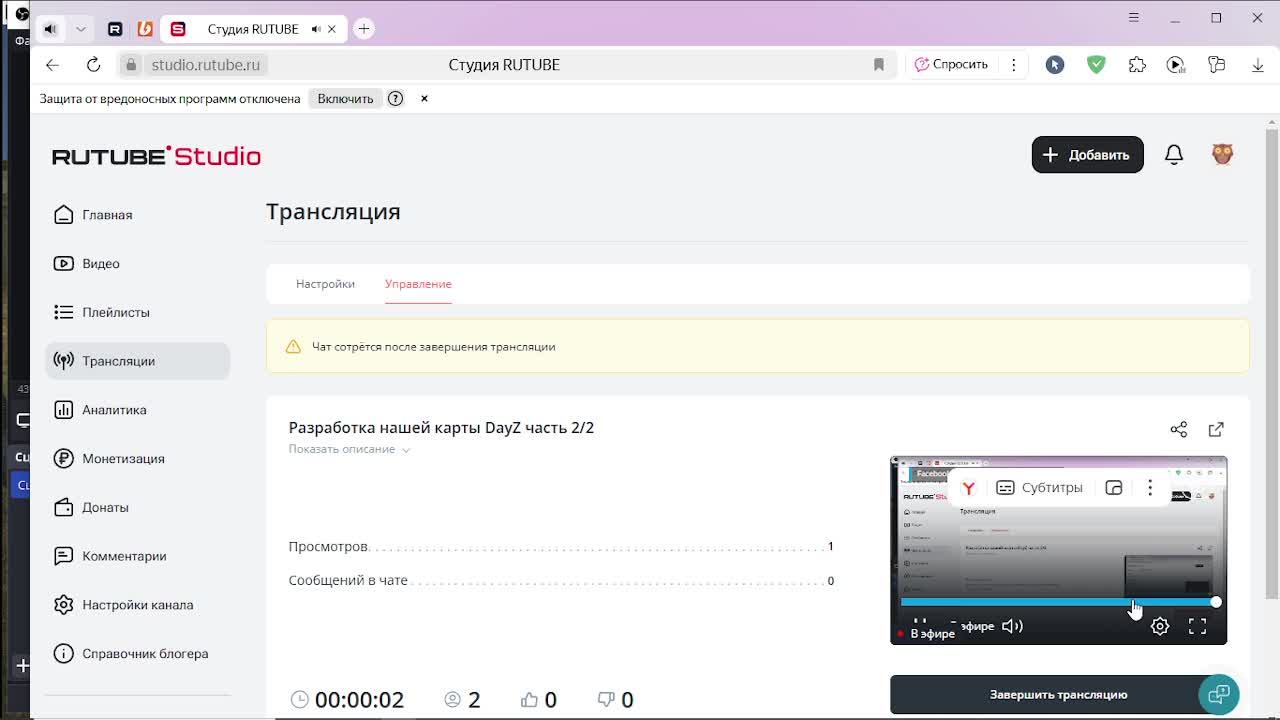Open the owl profile avatar menu
This screenshot has height=720, width=1280.
tap(1222, 154)
